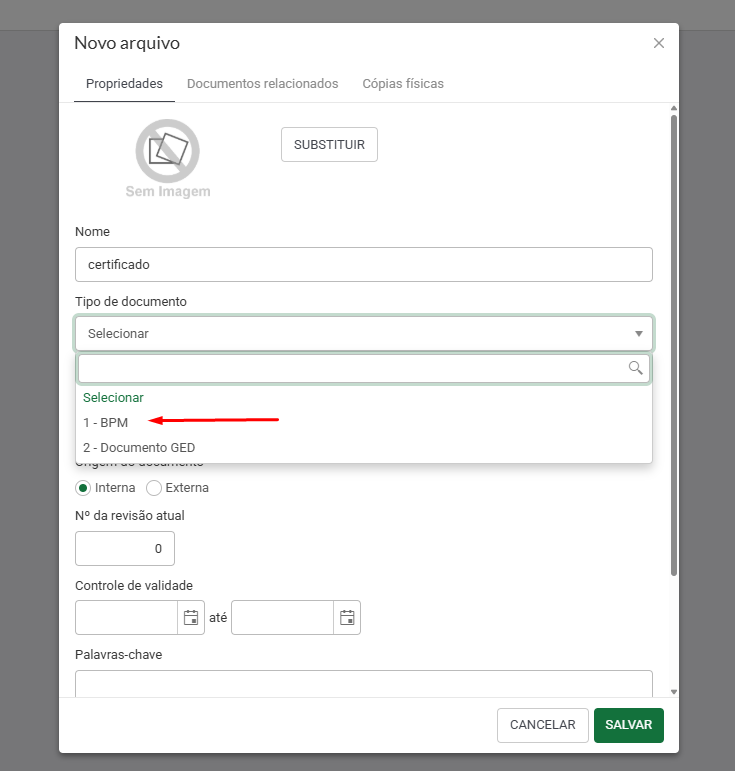
Task: Click the SUBSTITUIR button
Action: point(329,145)
